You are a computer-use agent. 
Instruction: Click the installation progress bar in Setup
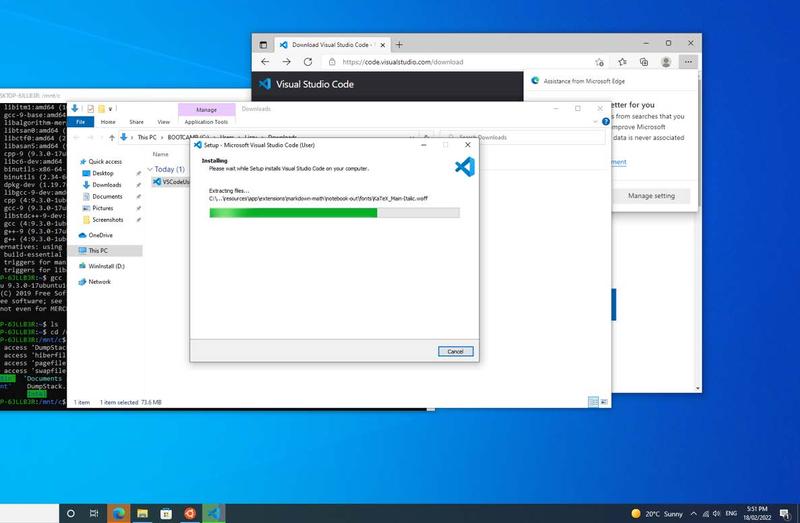(334, 213)
